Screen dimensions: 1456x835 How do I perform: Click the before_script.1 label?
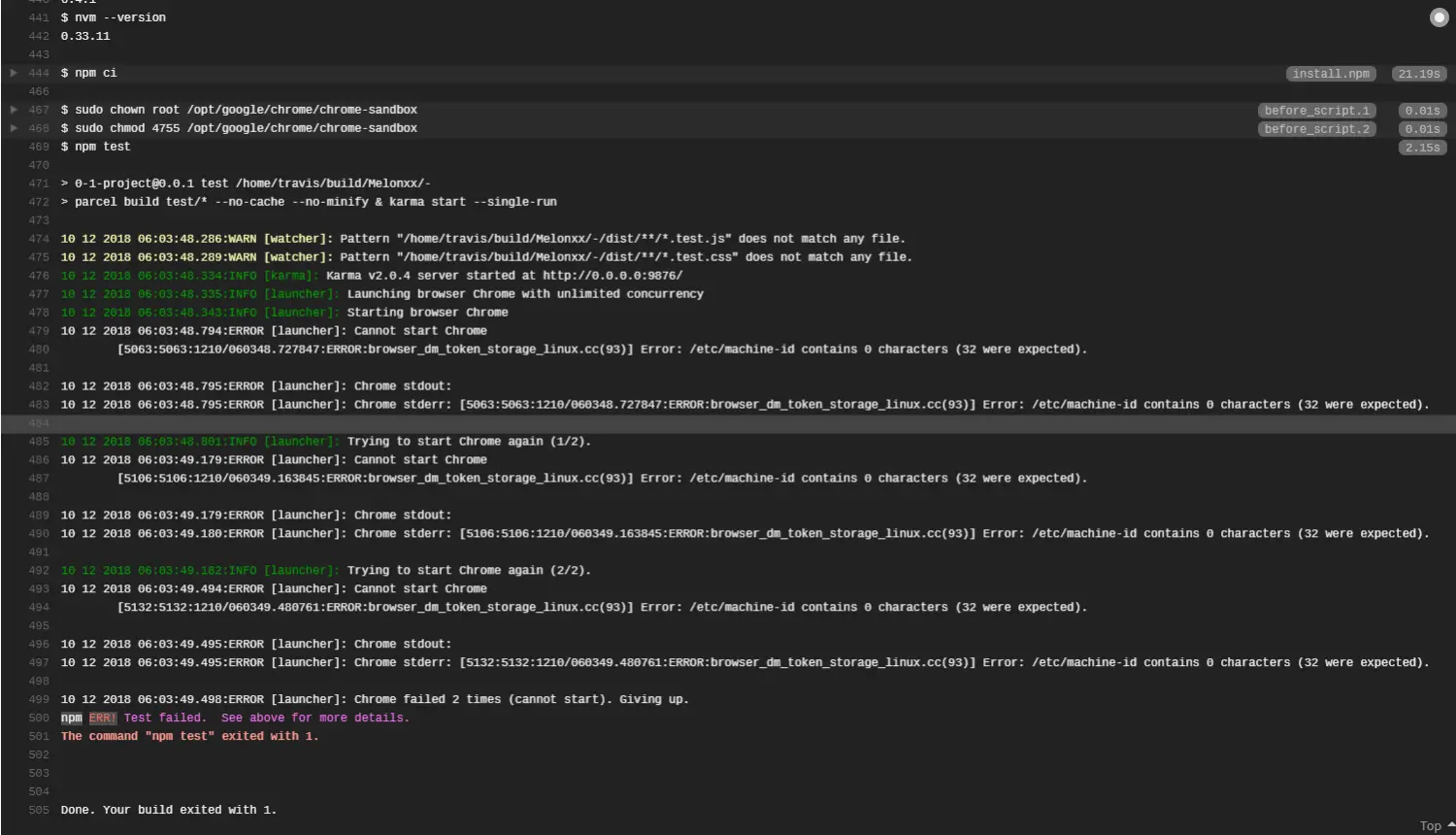tap(1317, 111)
